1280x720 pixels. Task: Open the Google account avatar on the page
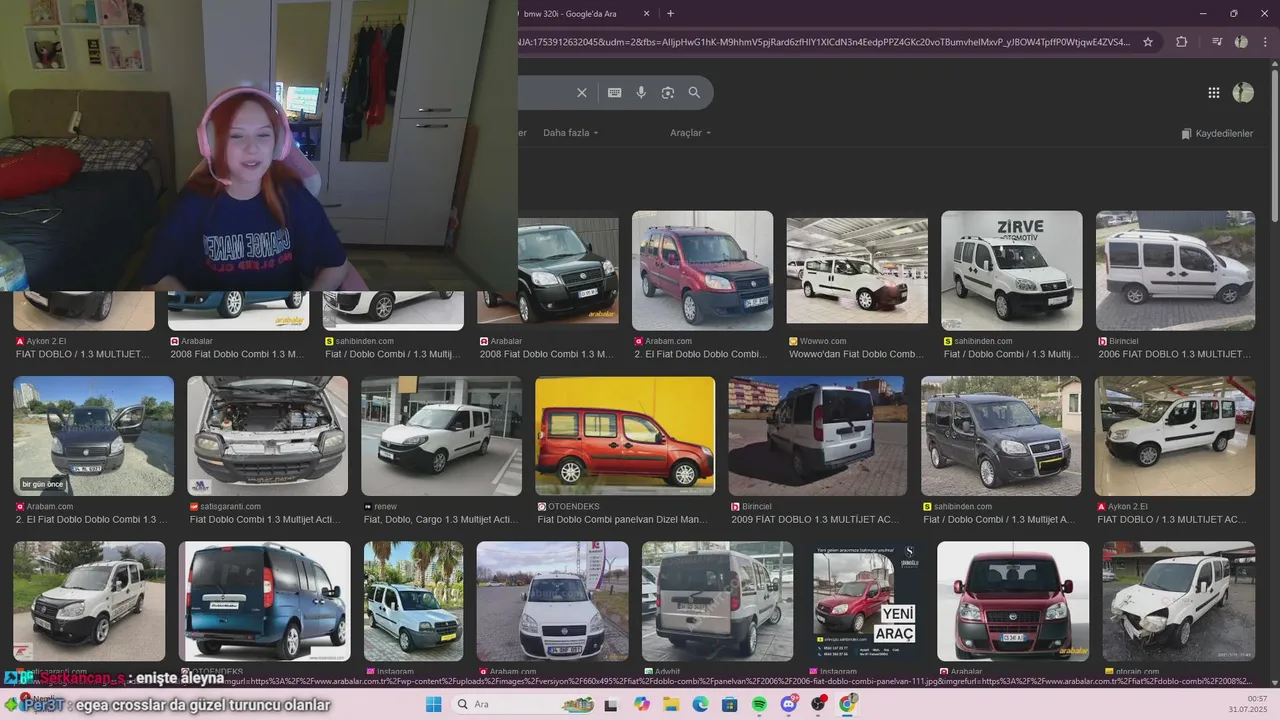pyautogui.click(x=1243, y=93)
